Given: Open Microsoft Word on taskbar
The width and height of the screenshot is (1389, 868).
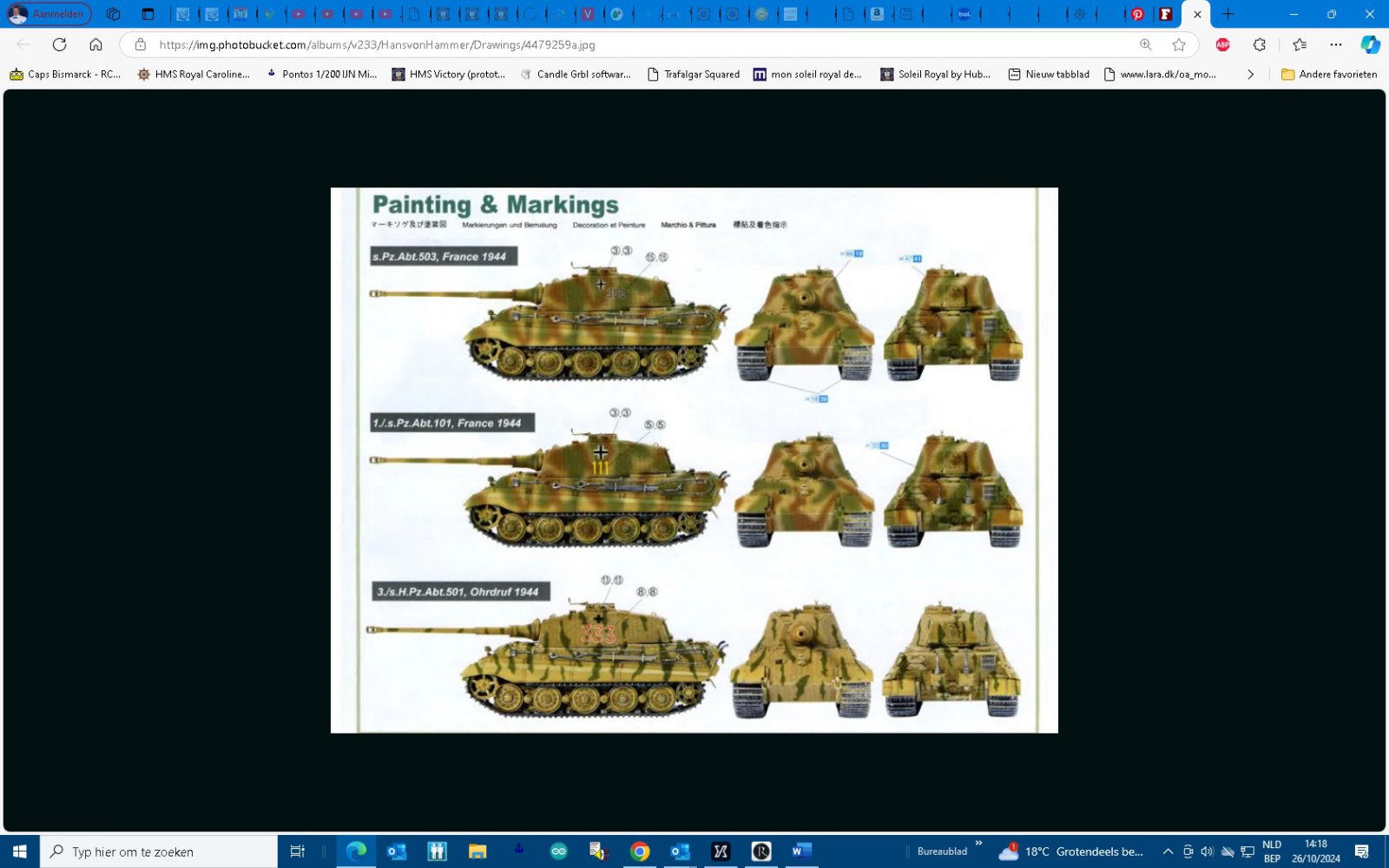Looking at the screenshot, I should pos(801,852).
